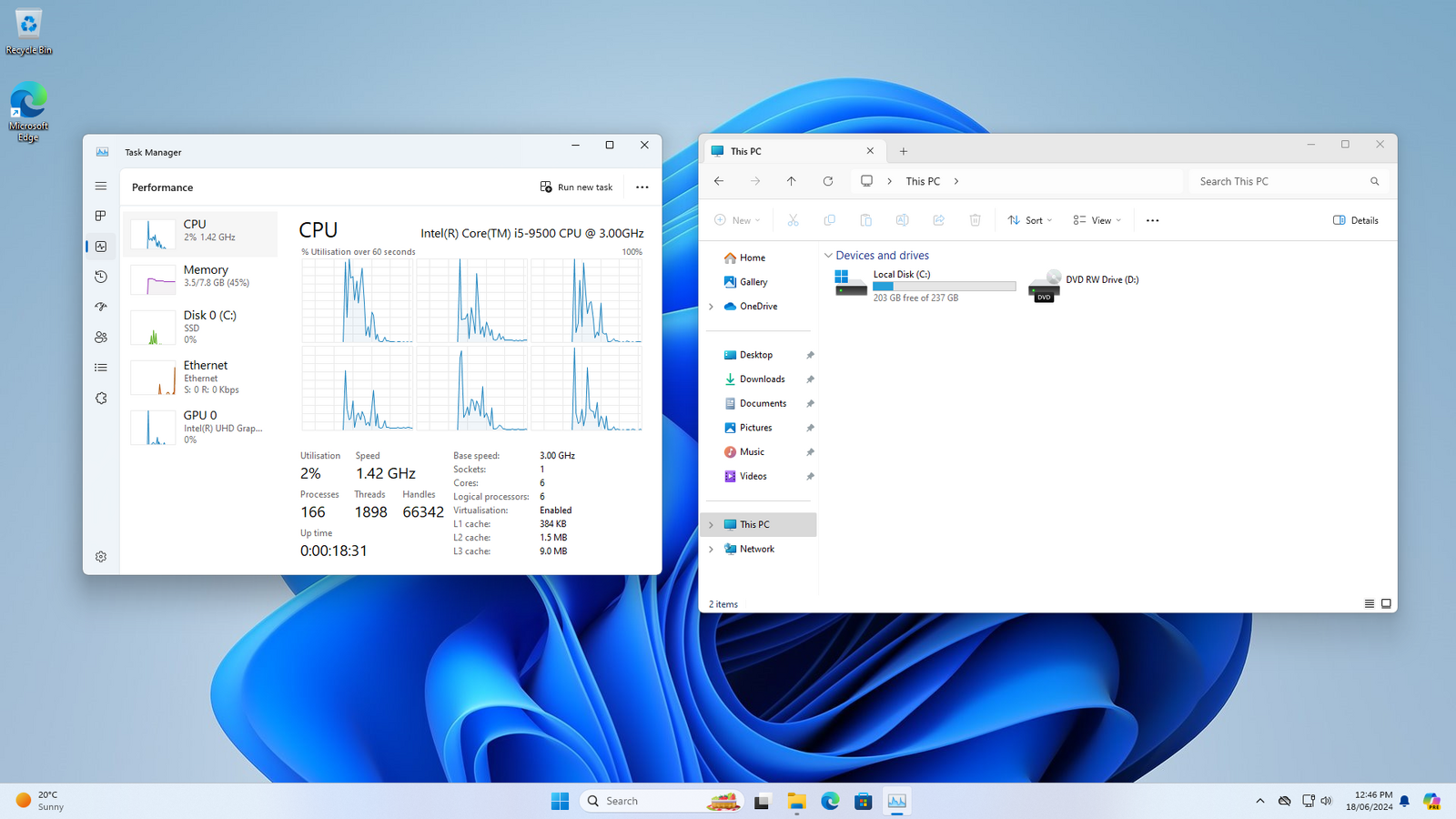Open the Sort dropdown
The height and width of the screenshot is (819, 1456).
click(1030, 220)
